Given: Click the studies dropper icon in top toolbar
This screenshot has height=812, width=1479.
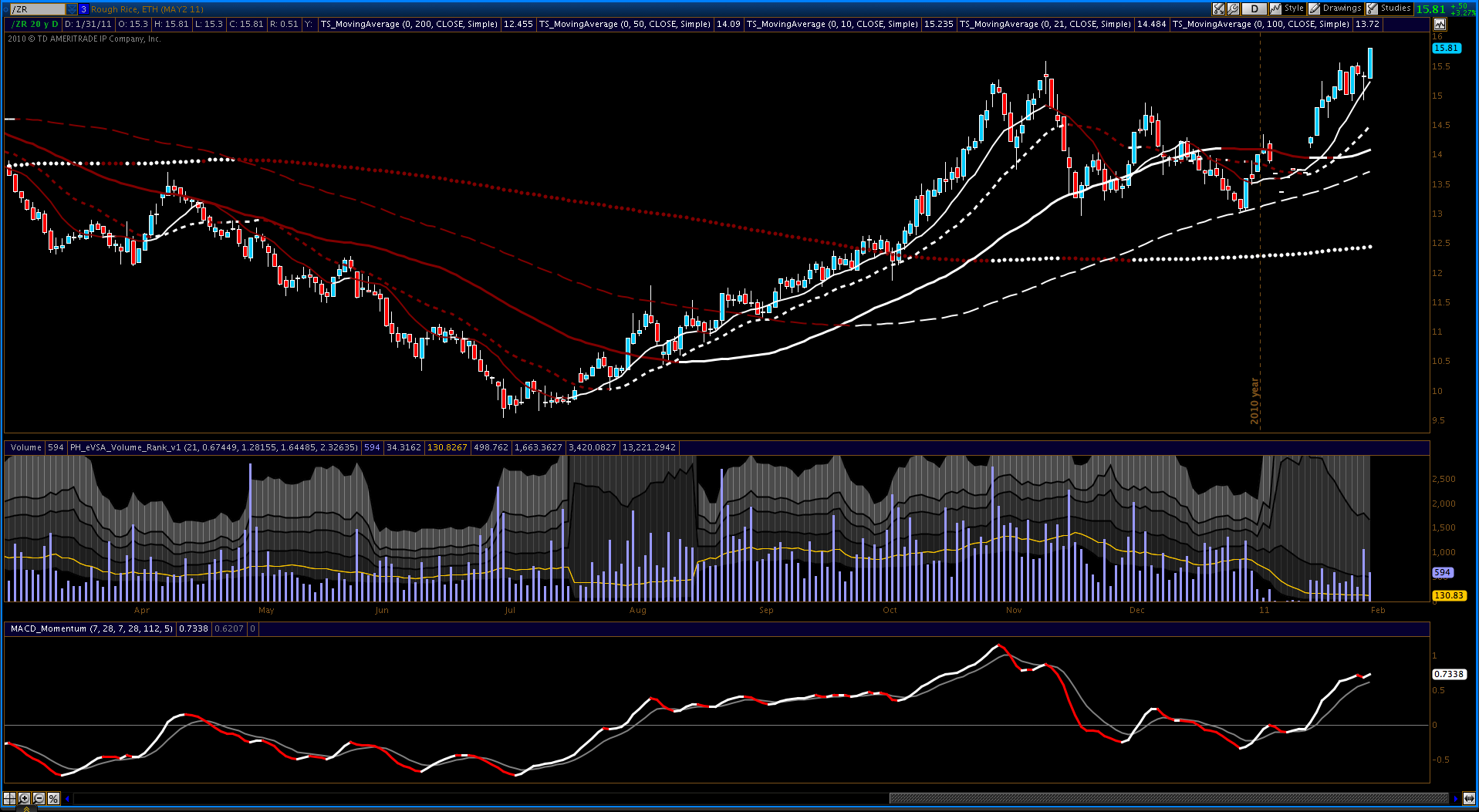Looking at the screenshot, I should click(x=1218, y=8).
